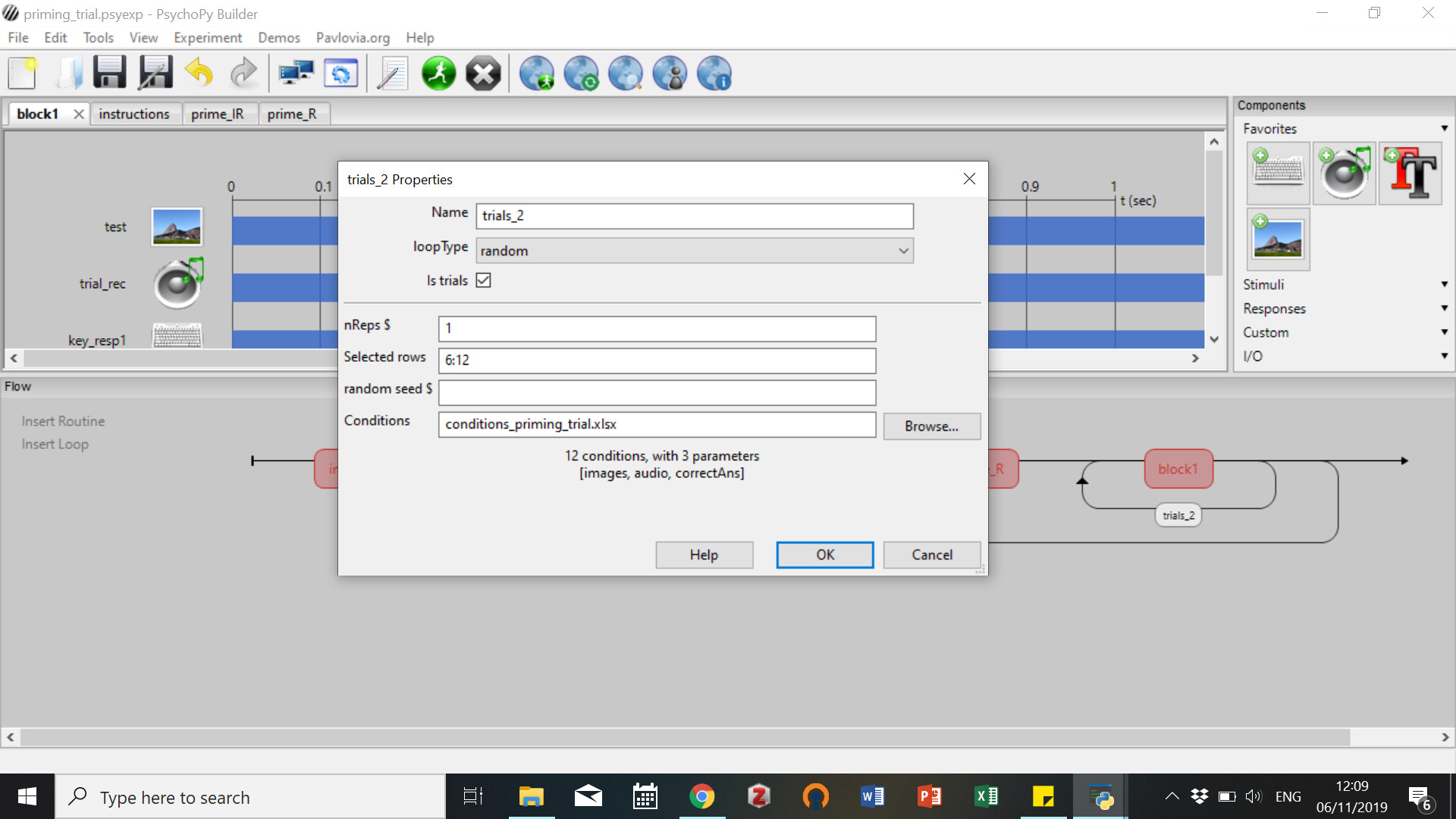Screen dimensions: 1456x819
Task: Open the loopType dropdown
Action: pos(694,251)
